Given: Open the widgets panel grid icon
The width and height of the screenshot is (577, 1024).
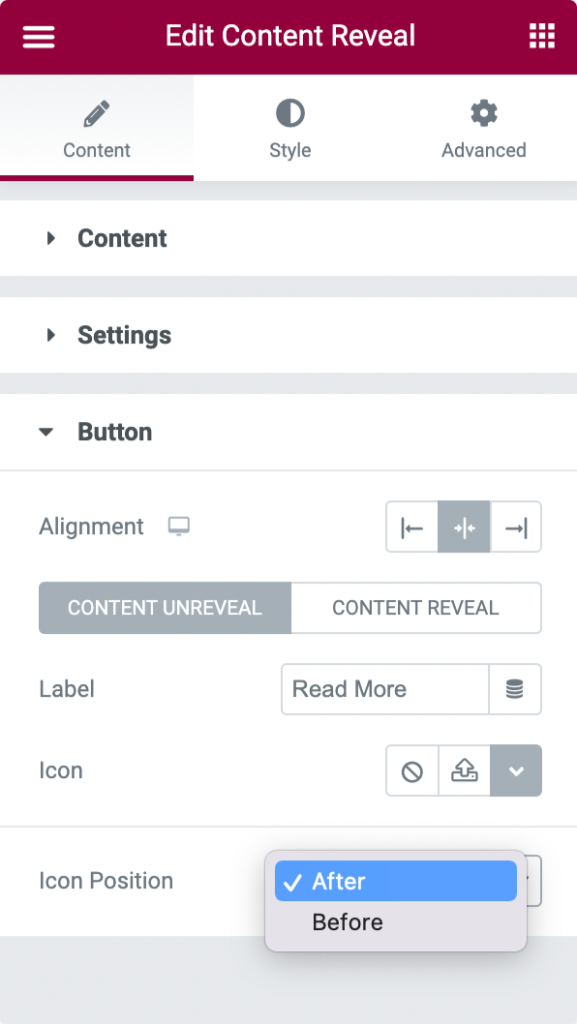Looking at the screenshot, I should point(541,36).
